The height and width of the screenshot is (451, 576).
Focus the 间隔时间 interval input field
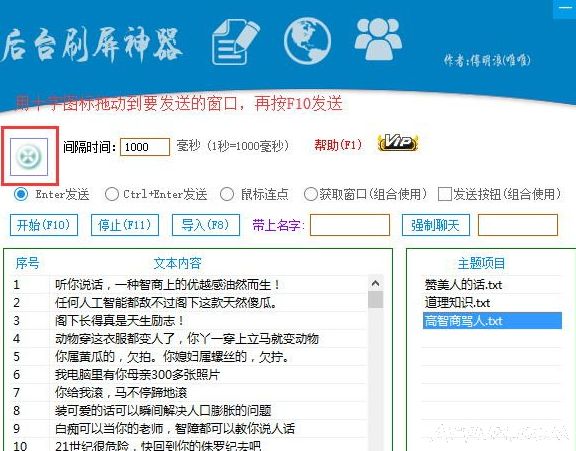point(145,147)
